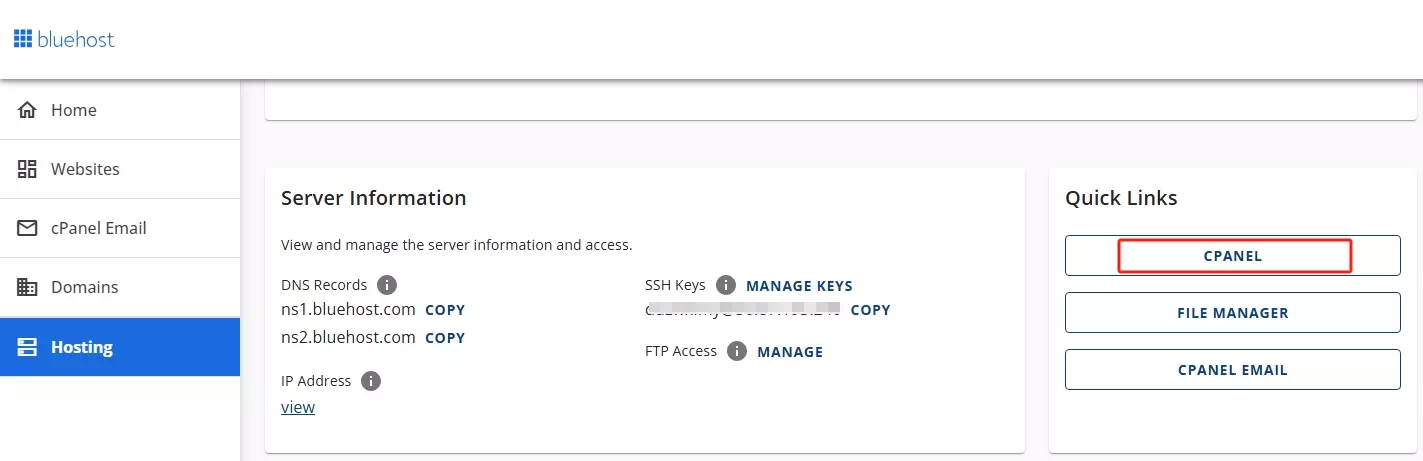This screenshot has width=1423, height=461.
Task: Open the Home menu item
Action: [74, 110]
